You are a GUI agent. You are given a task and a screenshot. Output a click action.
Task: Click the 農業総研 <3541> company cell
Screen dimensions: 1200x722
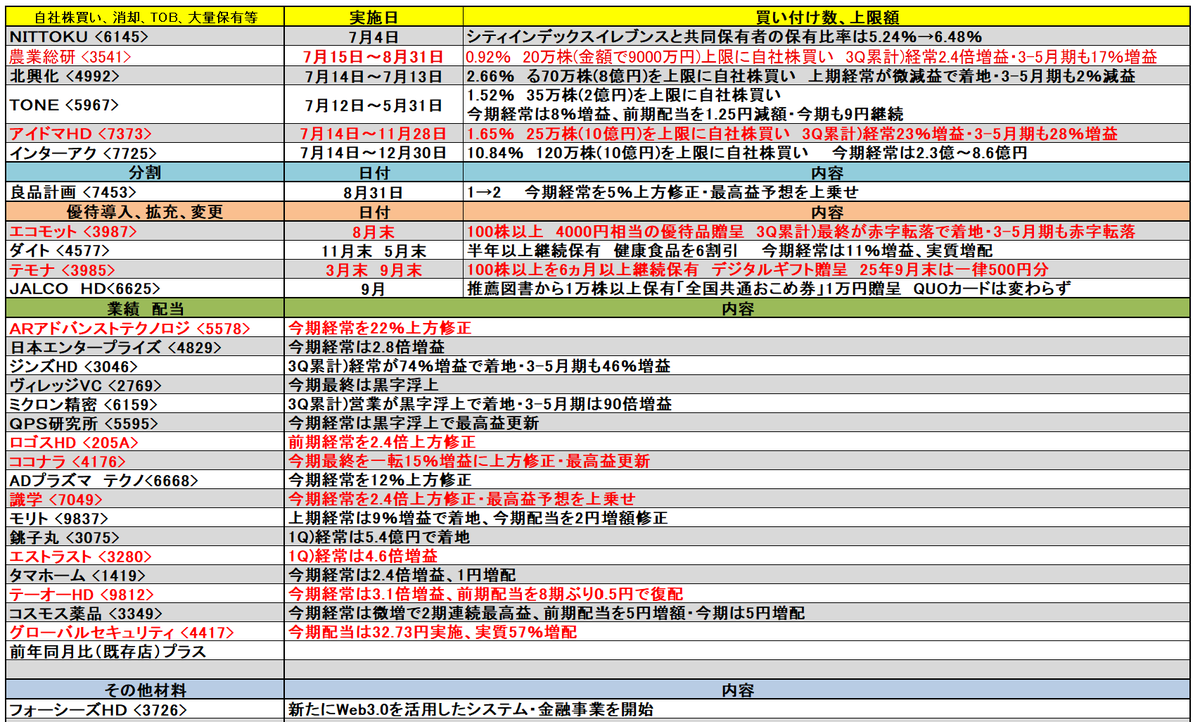click(x=144, y=56)
